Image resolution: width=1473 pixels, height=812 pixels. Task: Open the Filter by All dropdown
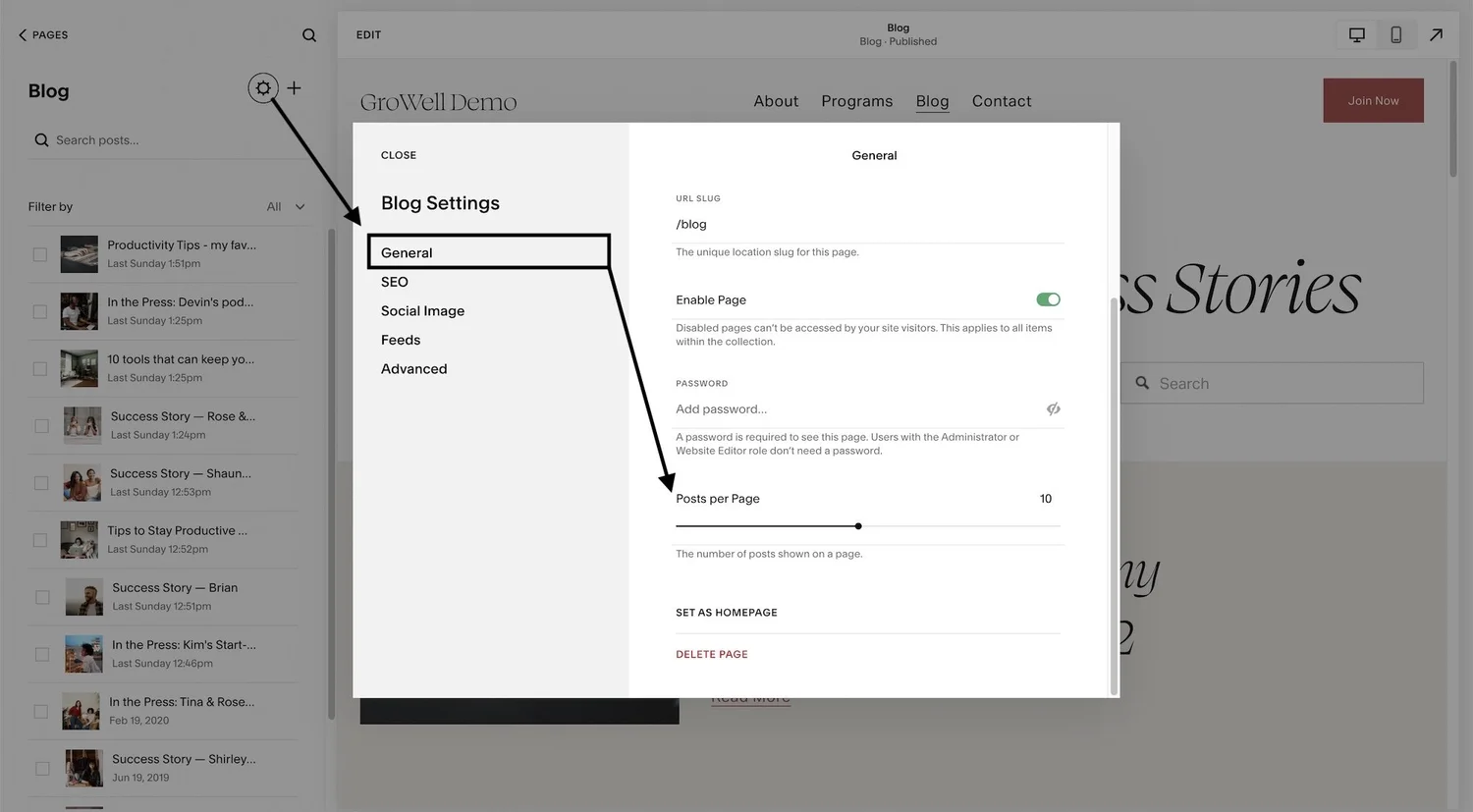click(x=283, y=206)
